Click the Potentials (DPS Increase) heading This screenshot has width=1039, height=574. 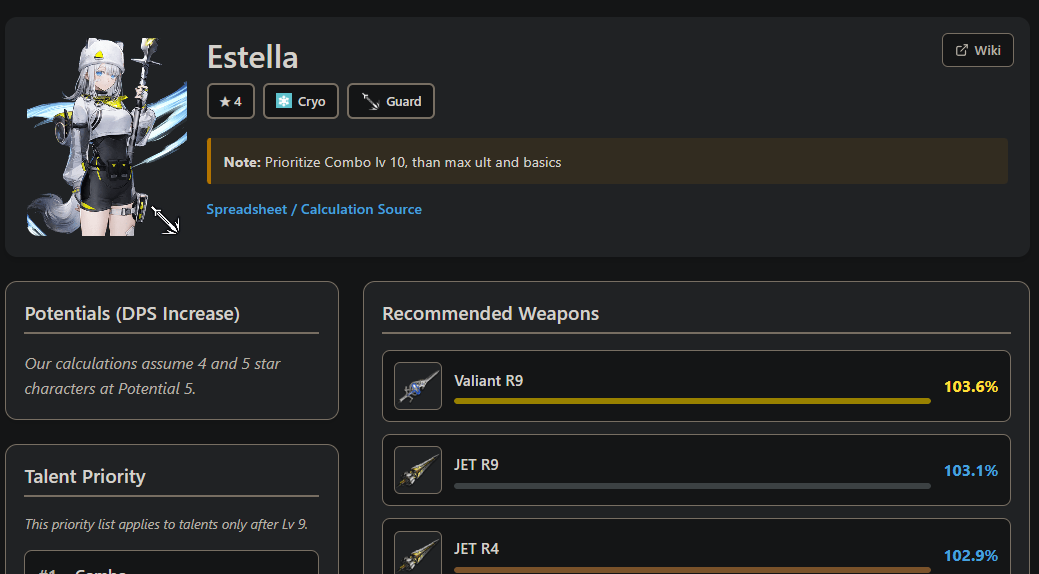coord(132,314)
